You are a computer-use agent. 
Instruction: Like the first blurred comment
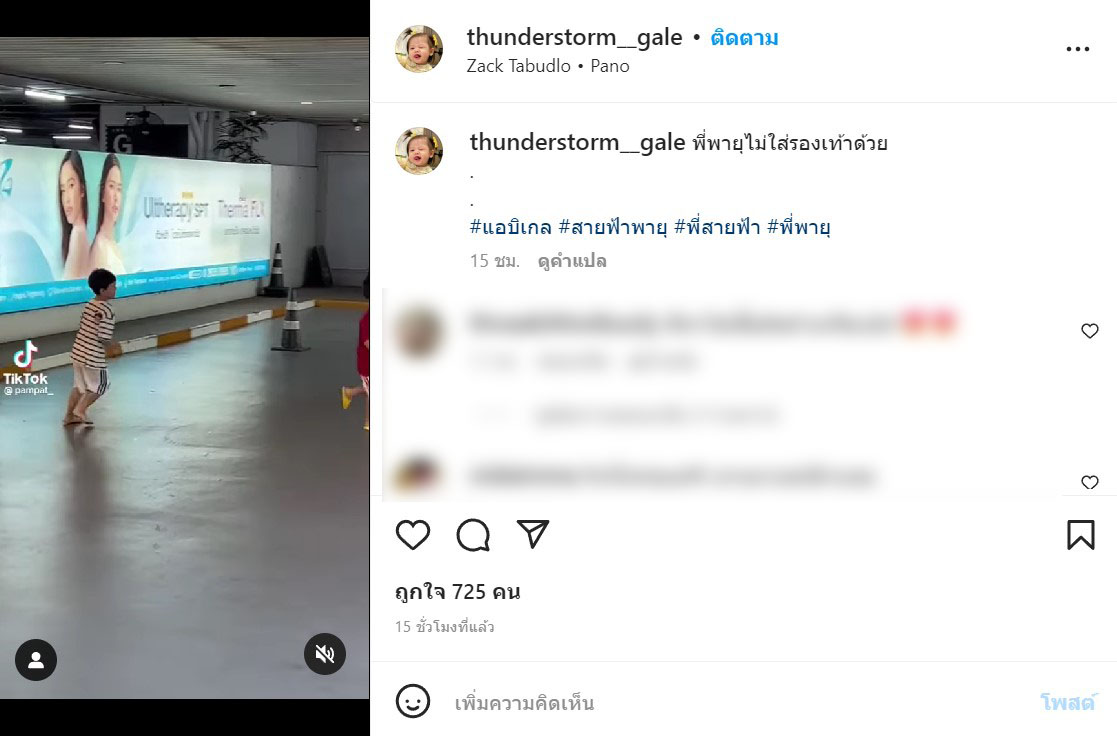(1089, 331)
